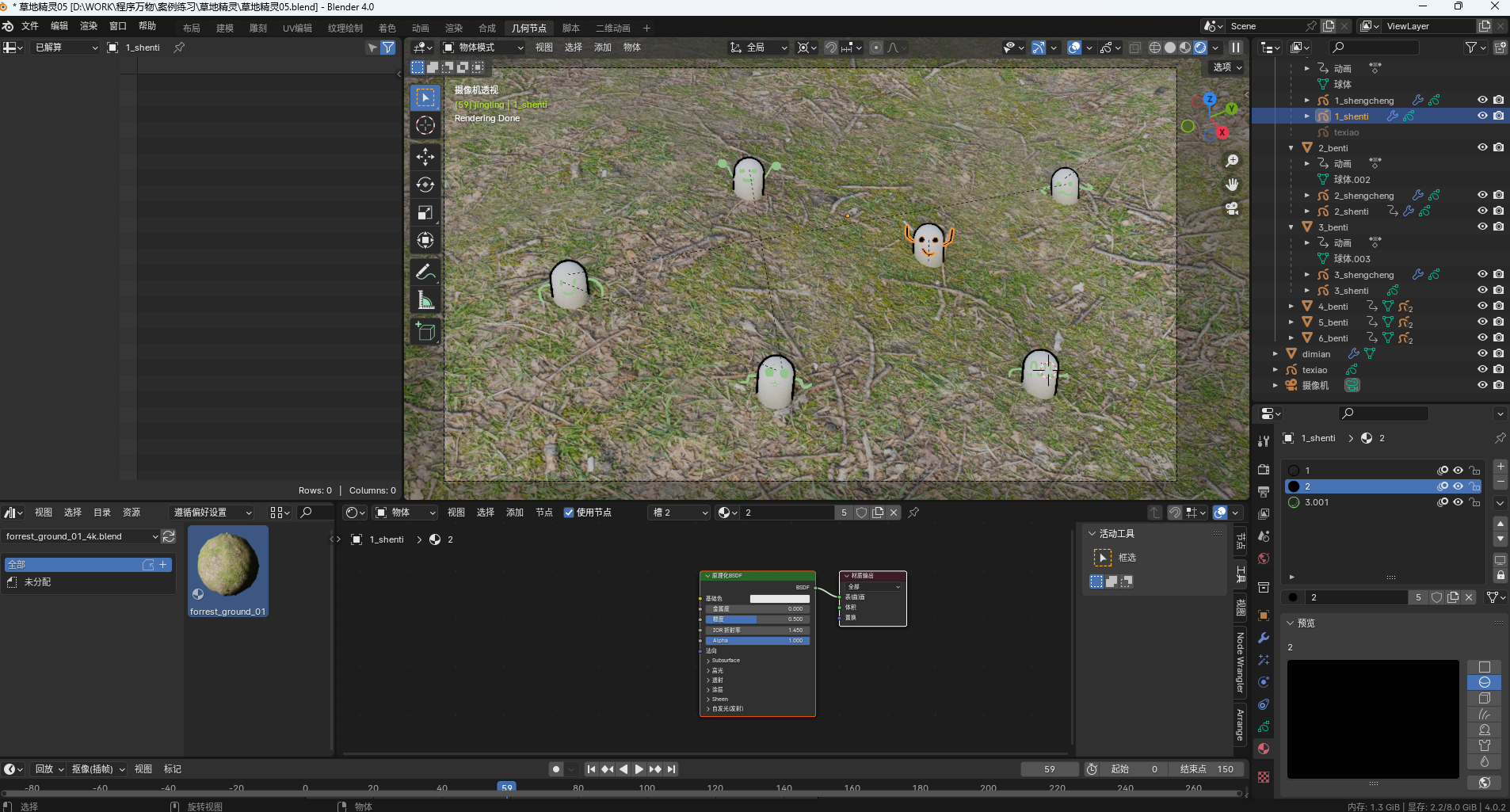This screenshot has width=1510, height=812.
Task: Hide 1_shenti object in viewport
Action: click(1482, 116)
